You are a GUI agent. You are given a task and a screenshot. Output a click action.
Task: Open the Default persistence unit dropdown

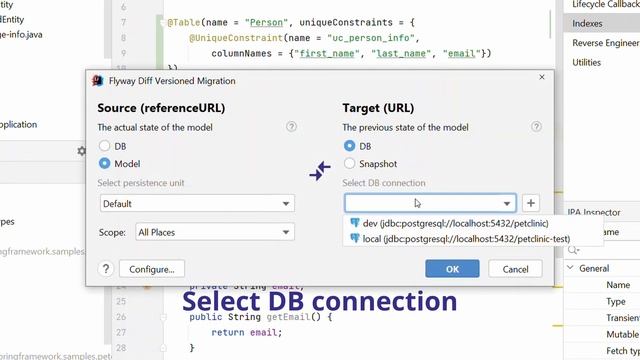(x=197, y=203)
